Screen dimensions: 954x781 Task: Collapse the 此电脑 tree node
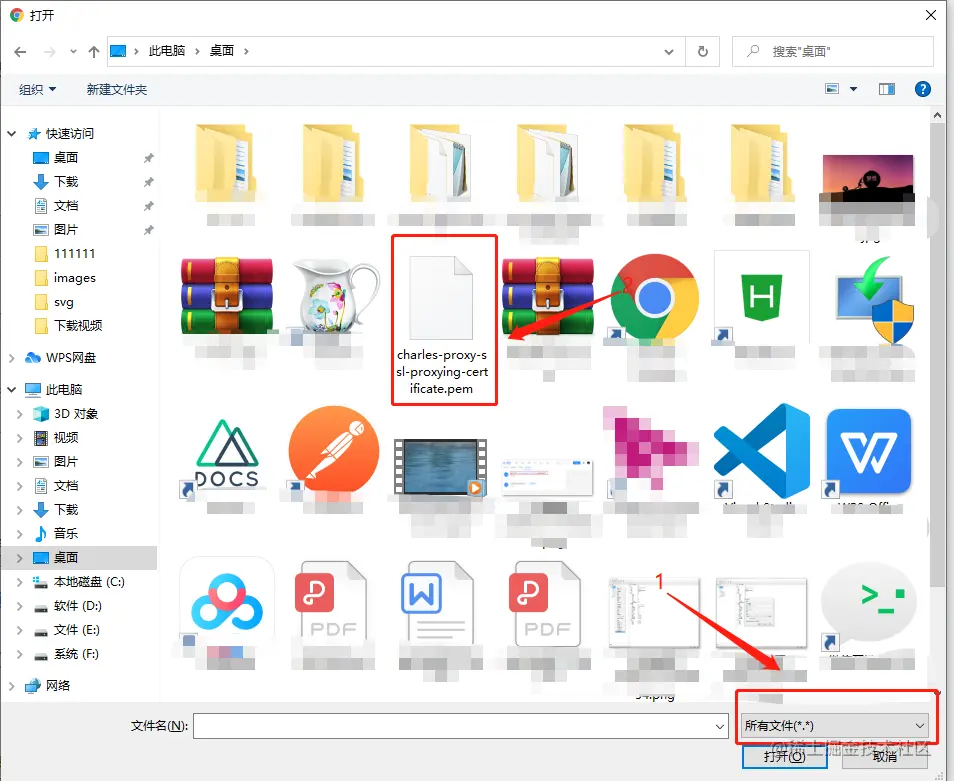[x=12, y=390]
